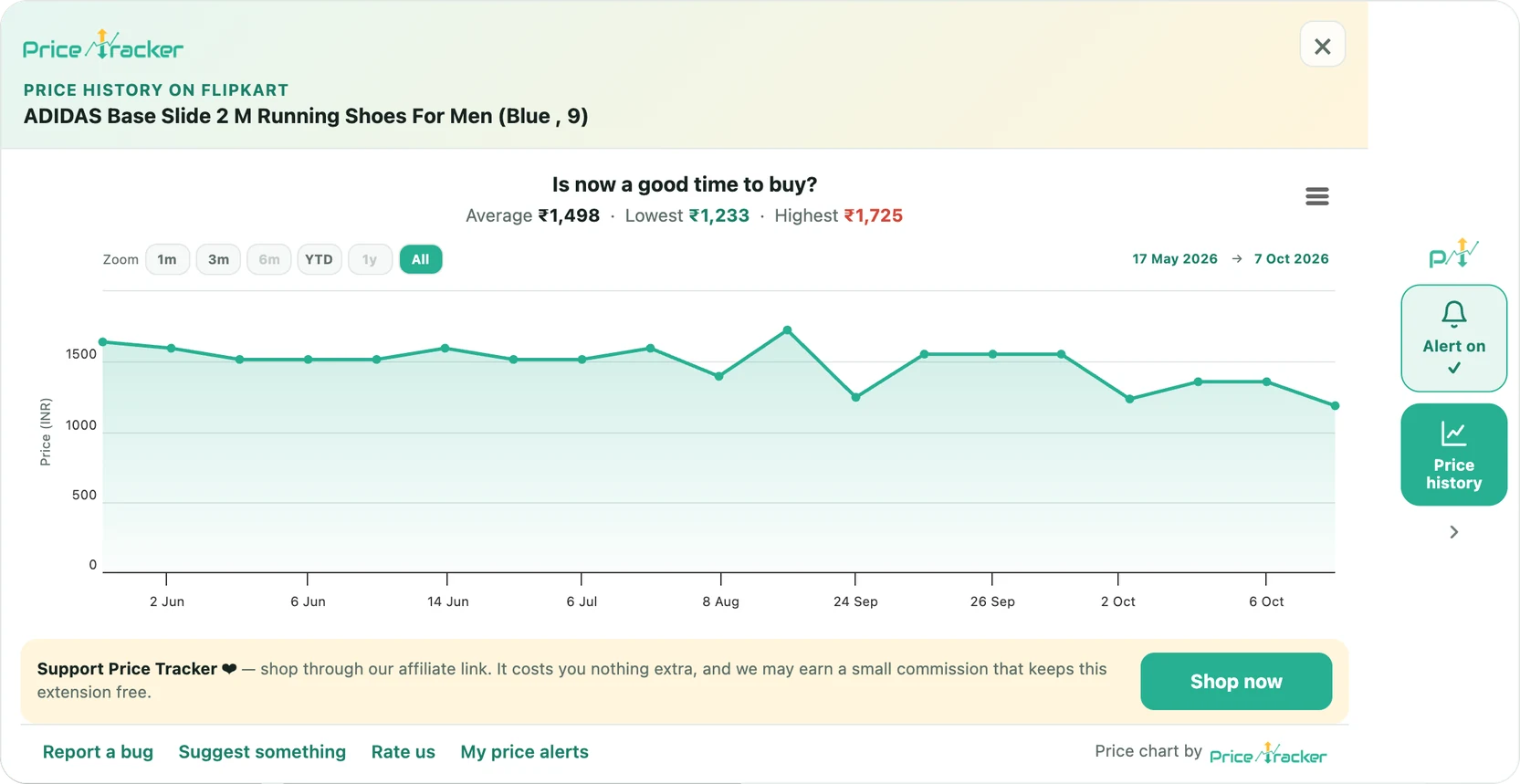Viewport: 1520px width, 784px height.
Task: Click the Shop now button
Action: (1236, 681)
